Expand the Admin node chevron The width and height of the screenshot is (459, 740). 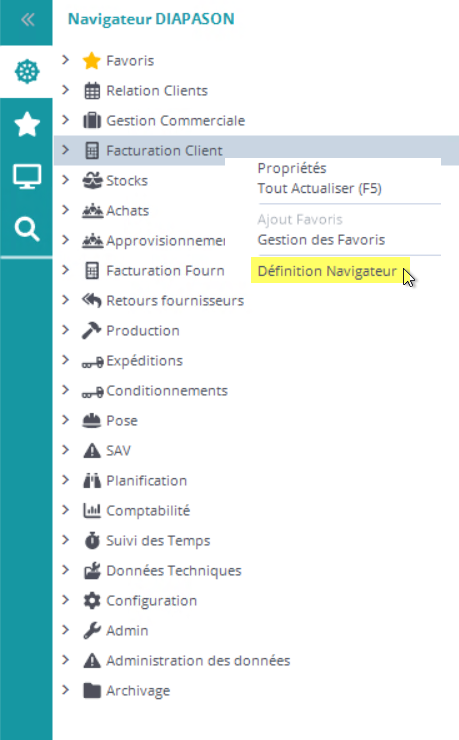click(x=66, y=630)
